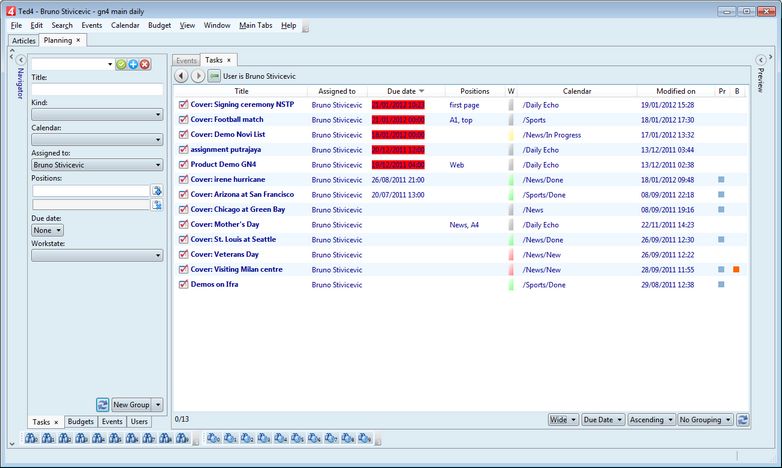The width and height of the screenshot is (782, 468).
Task: Click the New Group button
Action: coord(131,405)
